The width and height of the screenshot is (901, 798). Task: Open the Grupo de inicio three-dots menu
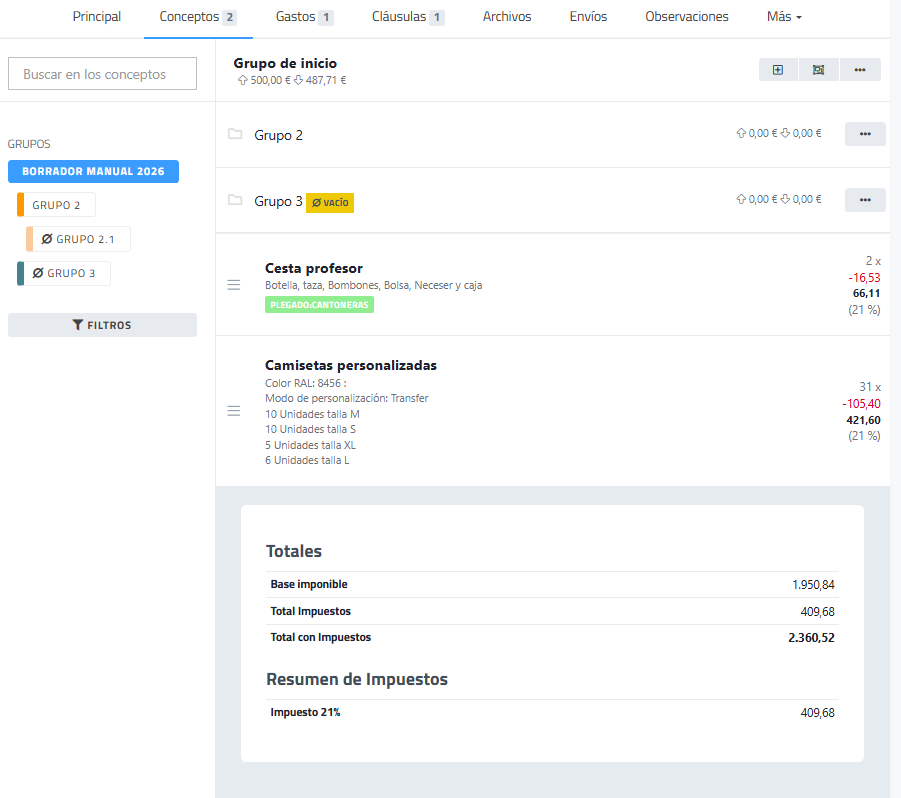[x=859, y=70]
